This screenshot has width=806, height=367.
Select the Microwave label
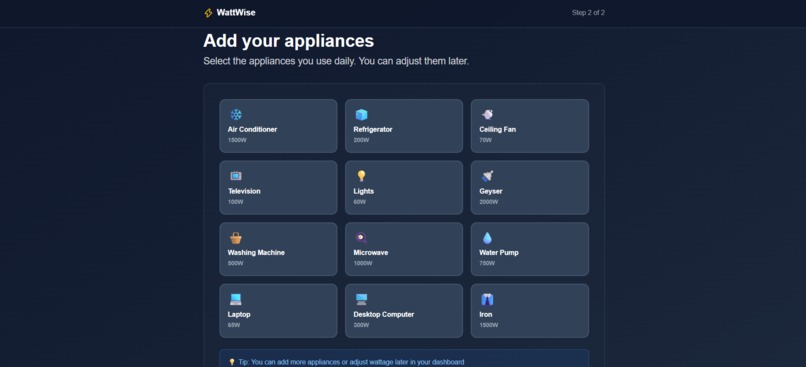click(371, 253)
